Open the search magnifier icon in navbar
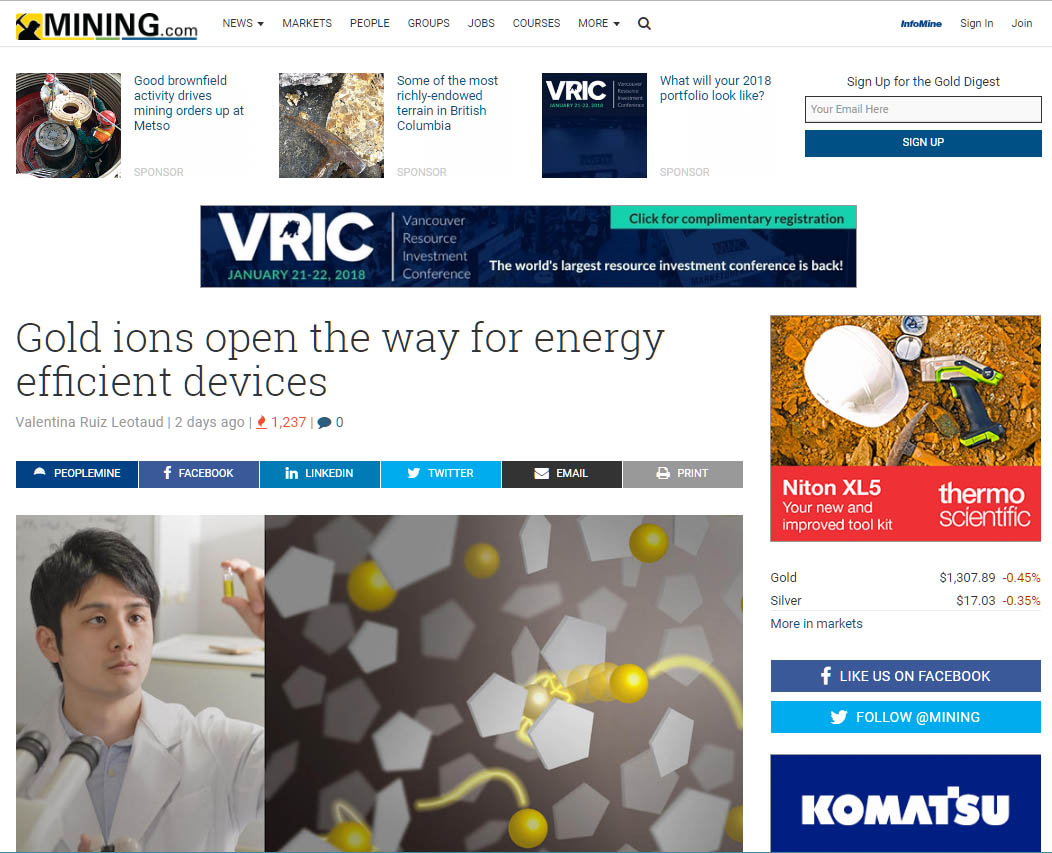 click(644, 23)
